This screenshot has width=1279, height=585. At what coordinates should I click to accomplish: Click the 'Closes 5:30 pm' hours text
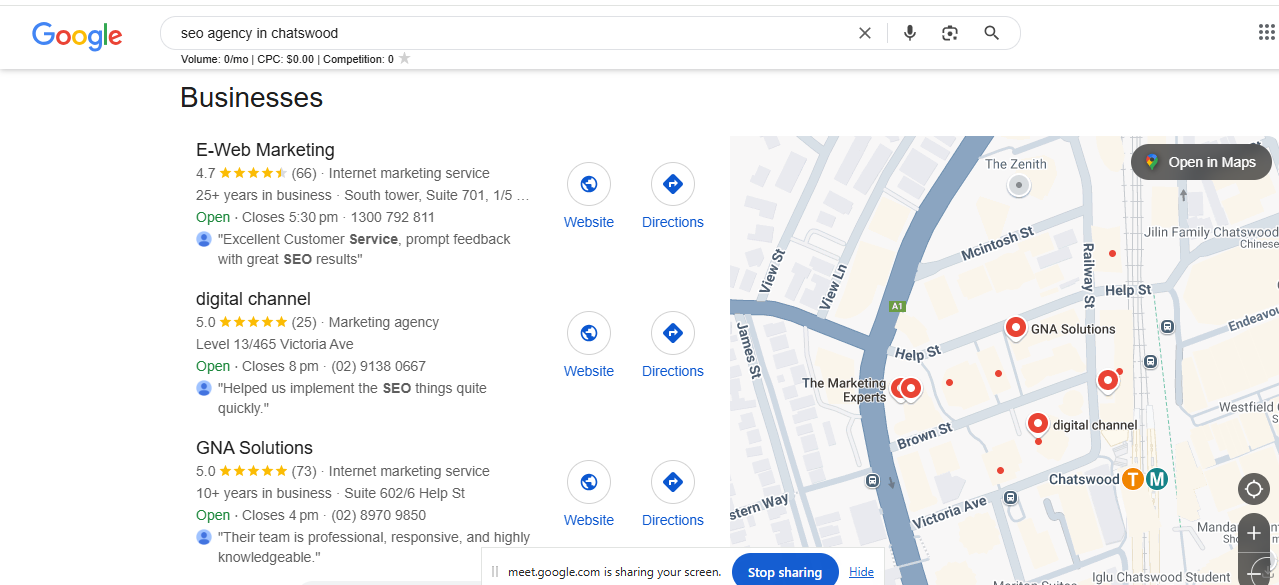[x=288, y=217]
